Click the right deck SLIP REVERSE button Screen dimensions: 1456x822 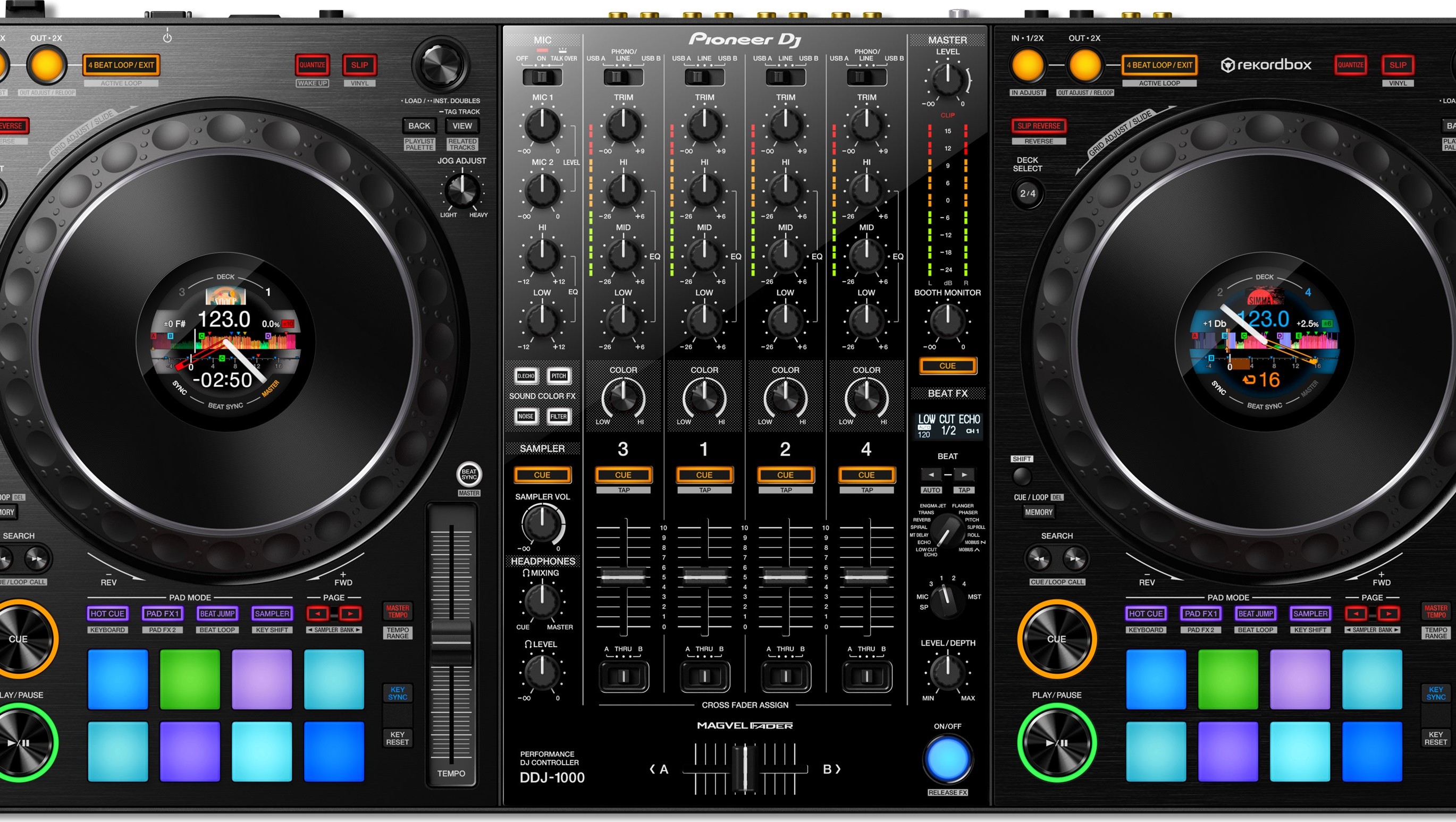[x=1039, y=126]
